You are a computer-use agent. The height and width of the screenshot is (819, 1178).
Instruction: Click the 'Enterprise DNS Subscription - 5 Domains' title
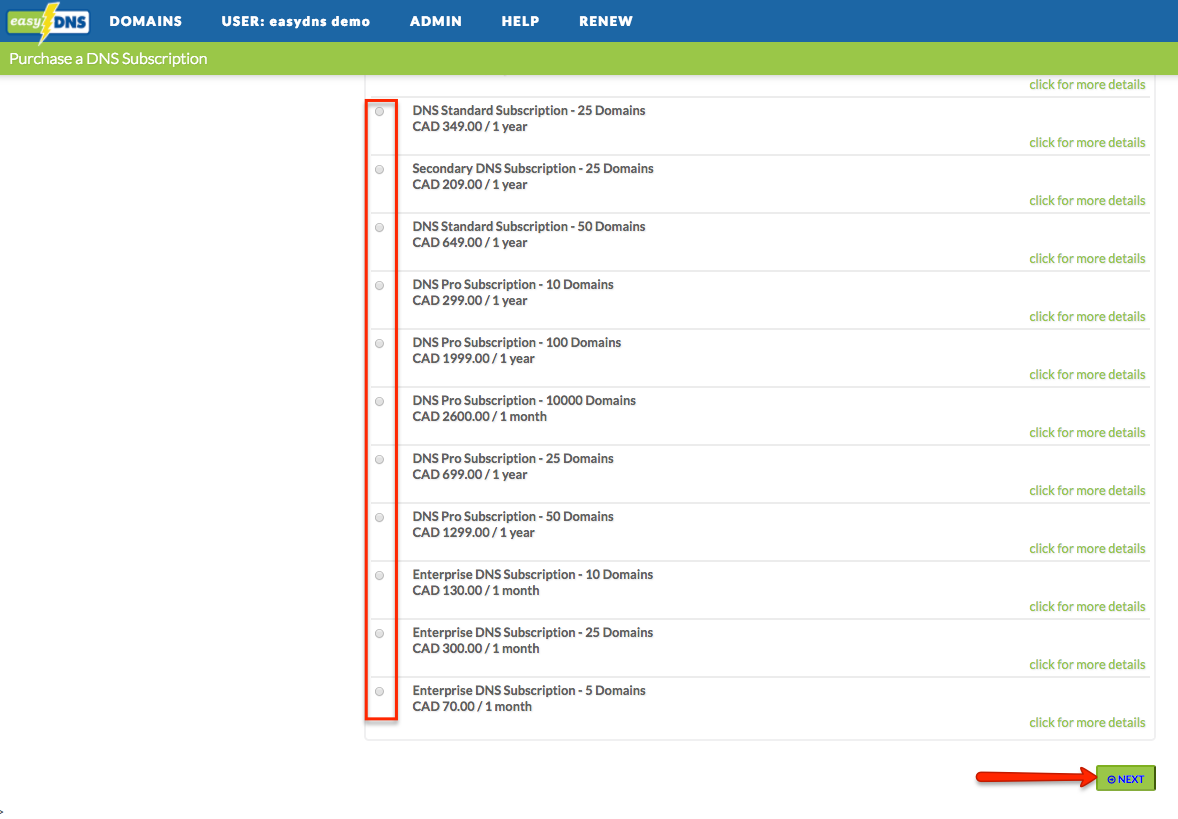tap(529, 690)
